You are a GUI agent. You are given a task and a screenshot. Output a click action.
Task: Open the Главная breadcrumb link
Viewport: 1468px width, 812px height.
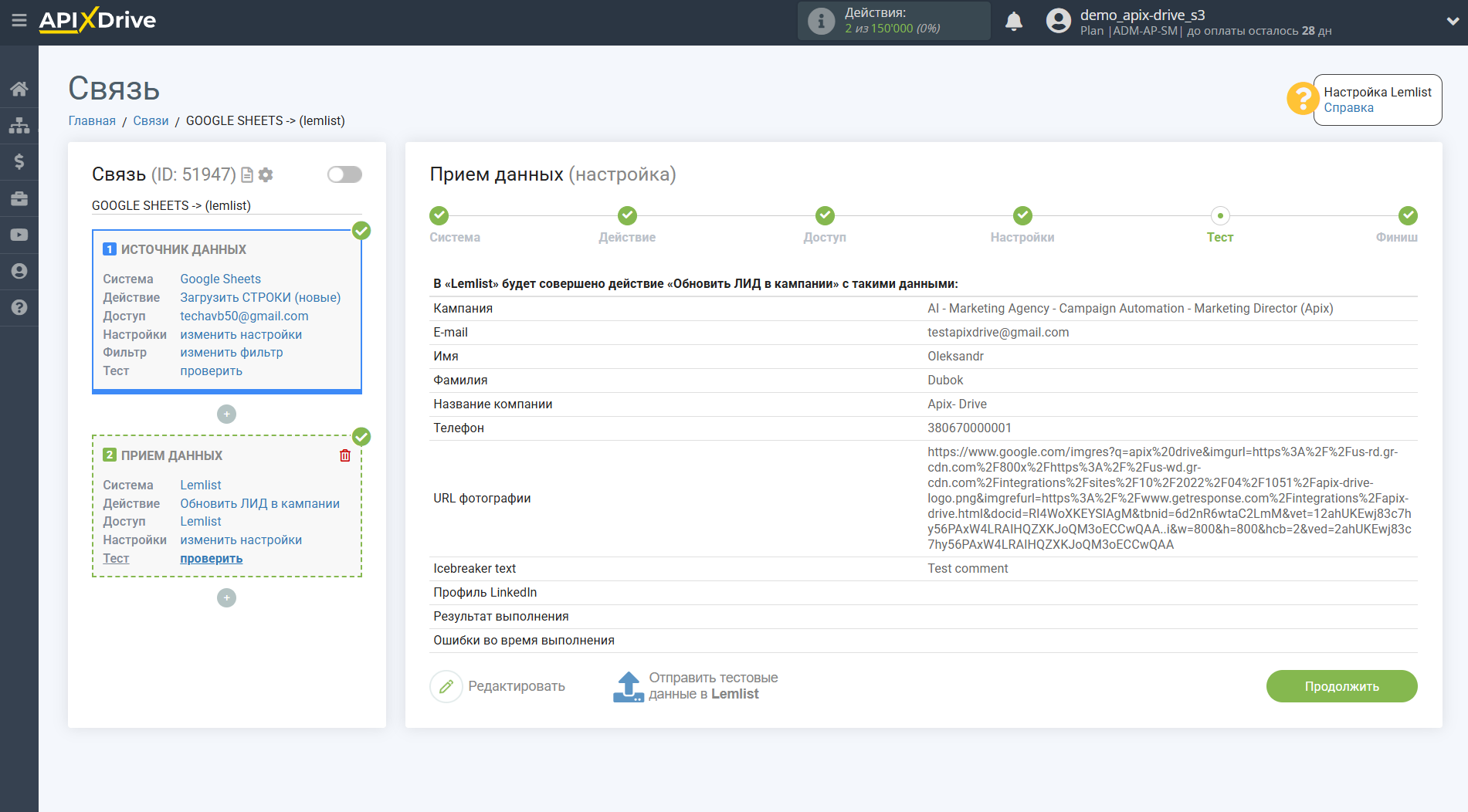(x=92, y=120)
